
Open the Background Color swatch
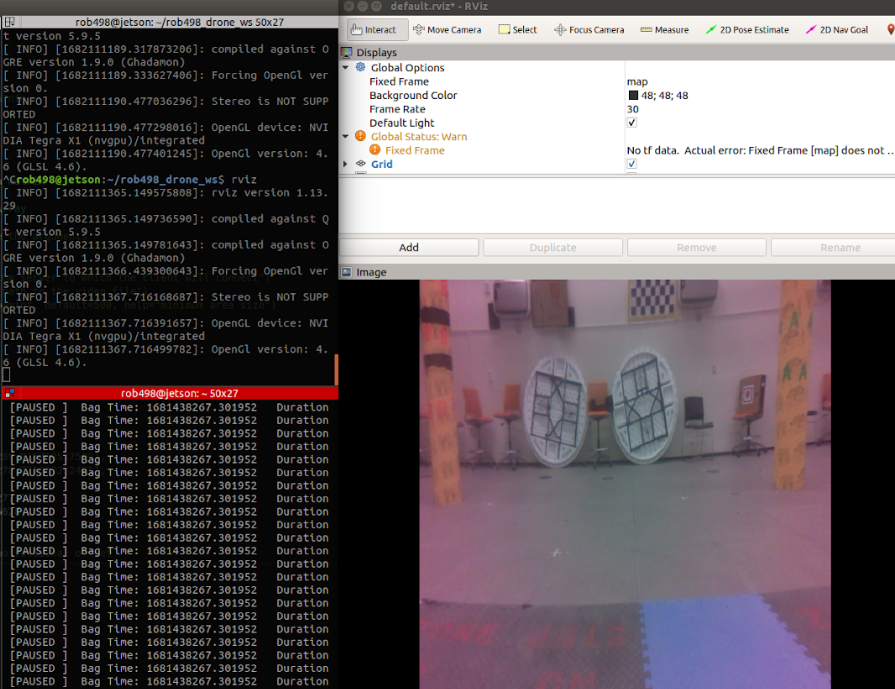pos(633,96)
